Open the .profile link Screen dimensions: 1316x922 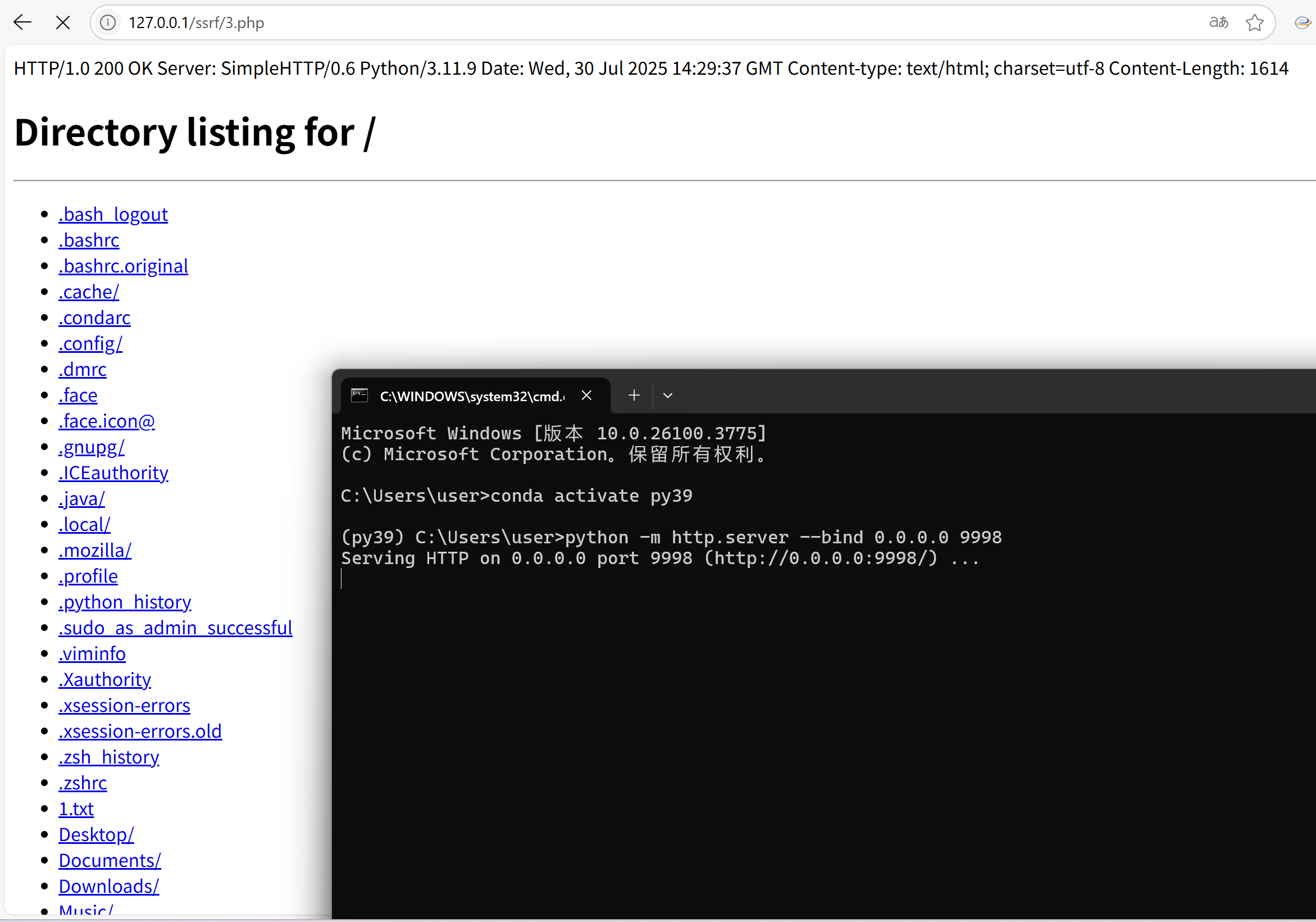coord(88,576)
